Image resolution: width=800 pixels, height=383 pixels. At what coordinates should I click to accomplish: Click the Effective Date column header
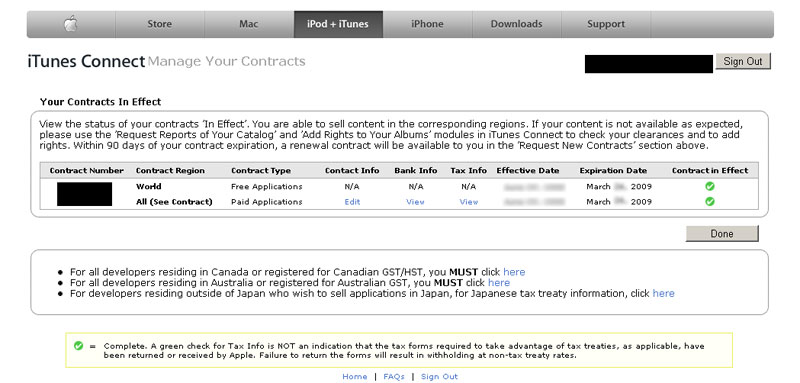[528, 171]
